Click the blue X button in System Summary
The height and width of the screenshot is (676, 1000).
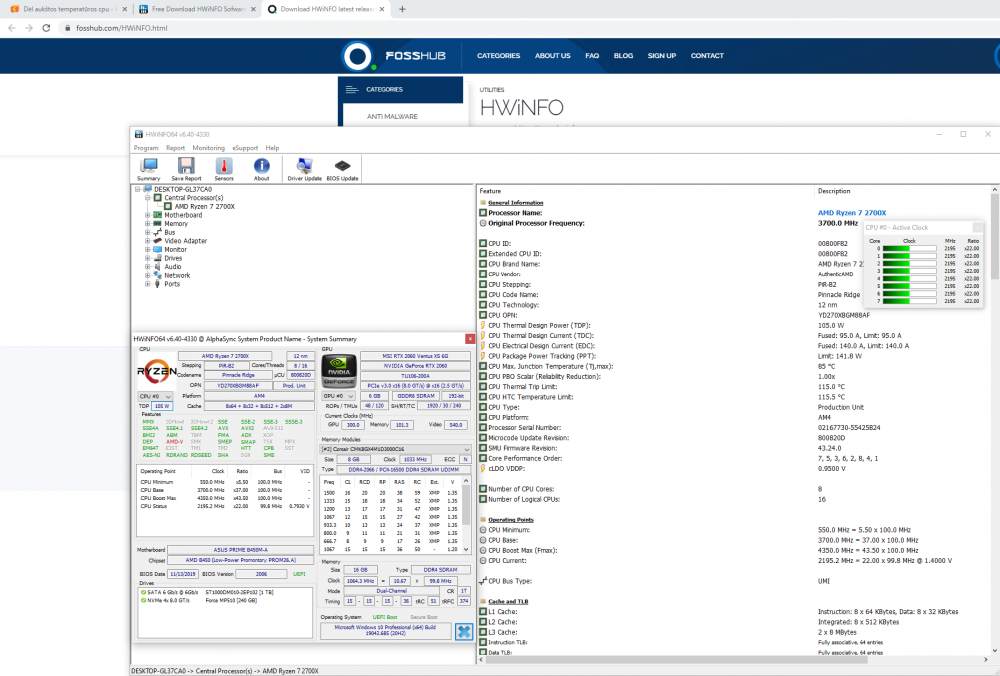[464, 631]
